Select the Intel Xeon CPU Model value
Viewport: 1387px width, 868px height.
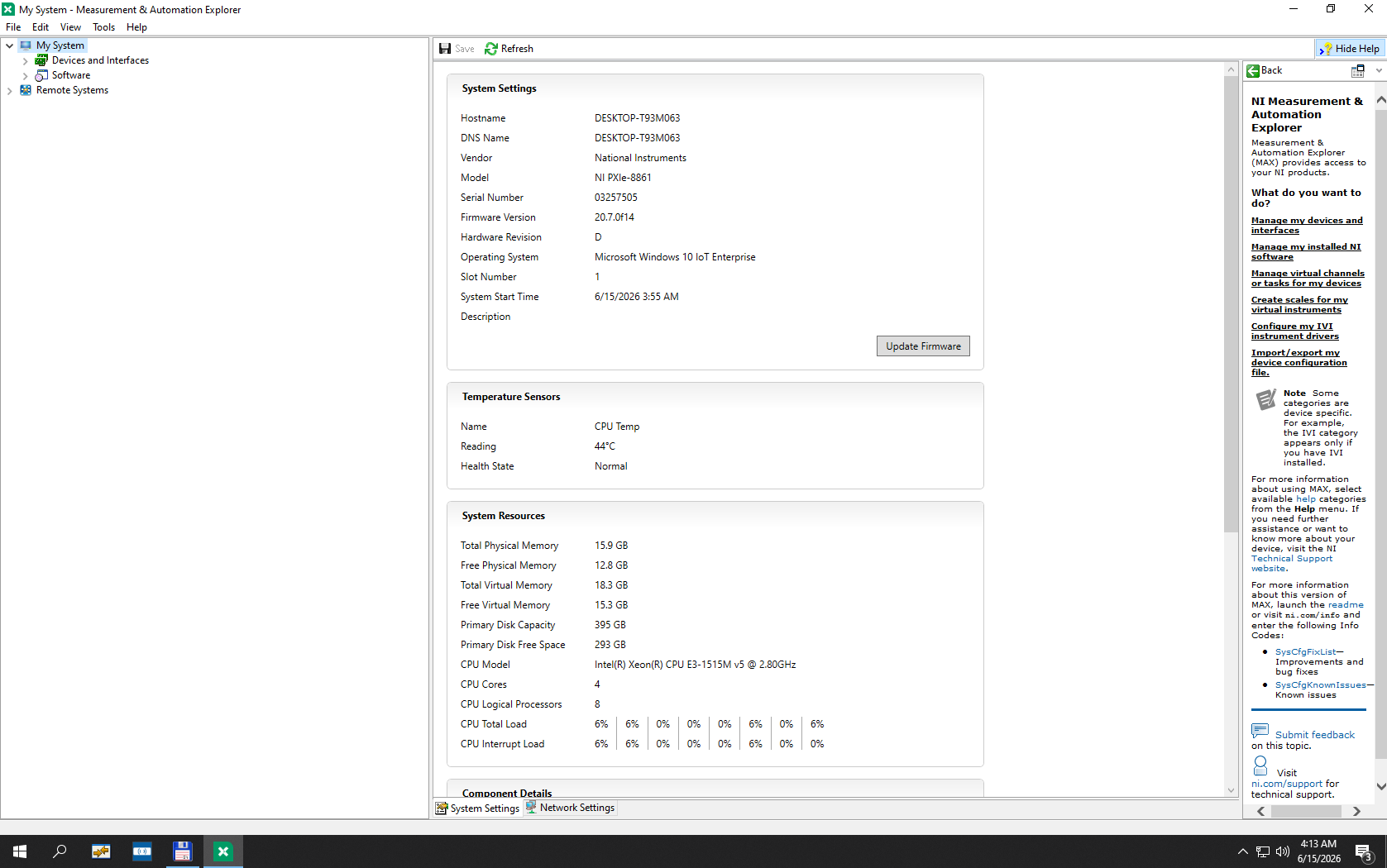(695, 665)
